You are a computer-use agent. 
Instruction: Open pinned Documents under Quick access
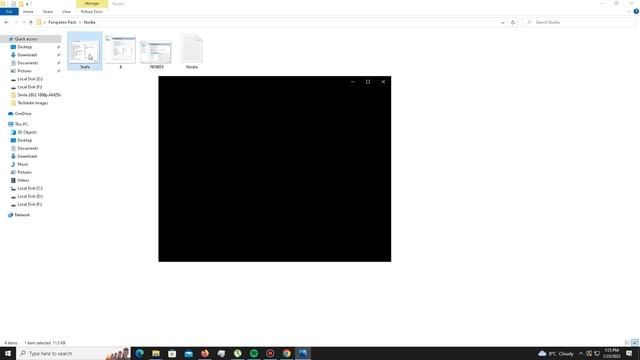click(x=27, y=63)
